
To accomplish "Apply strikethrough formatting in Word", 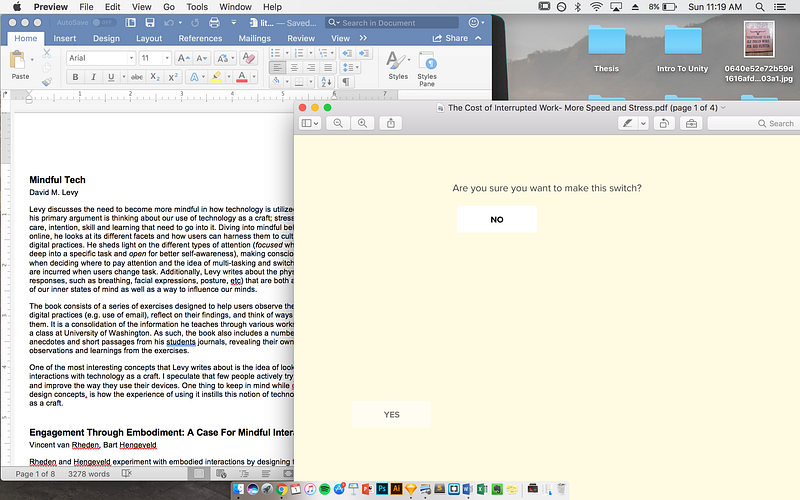I will click(137, 77).
